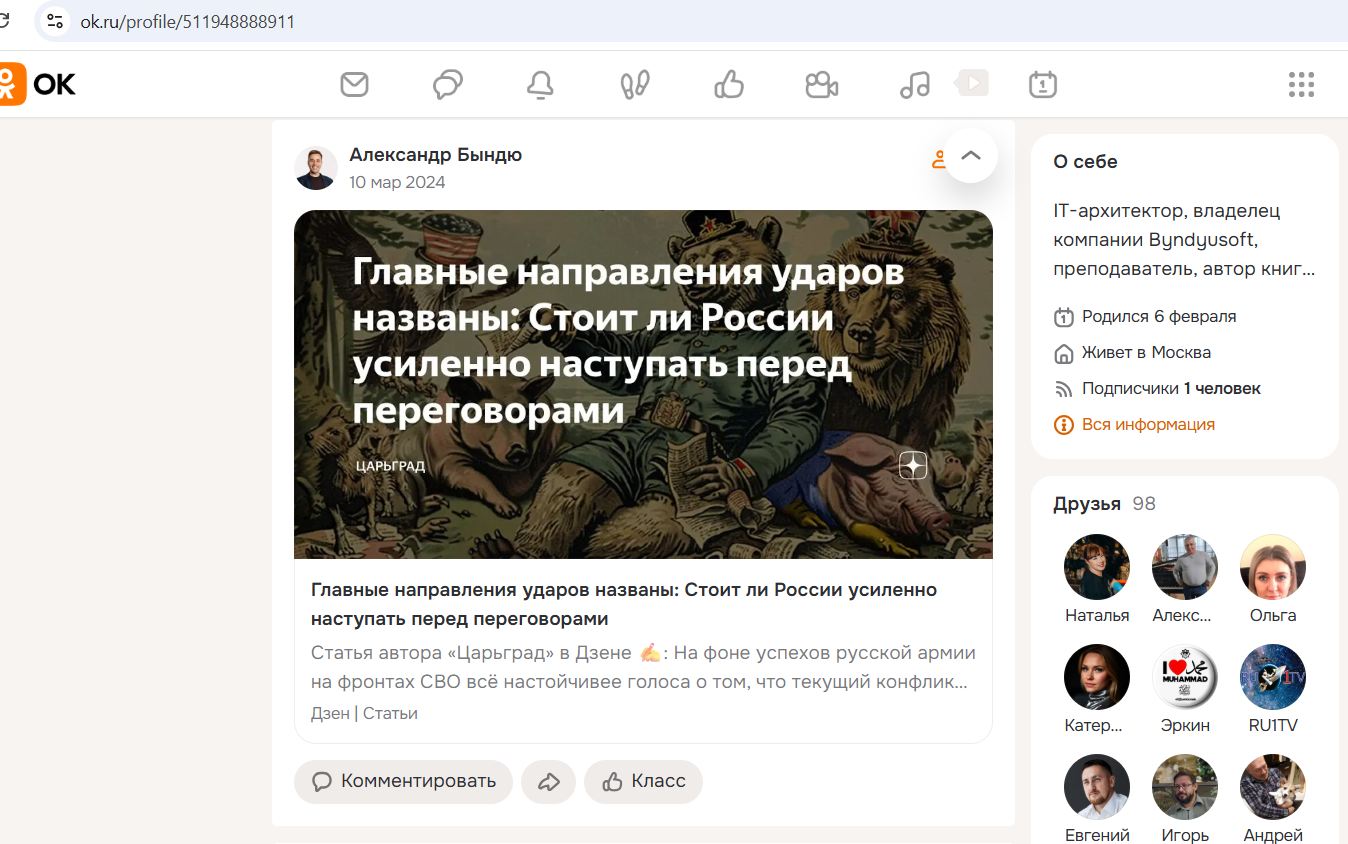Open friend Ольга avatar
The width and height of the screenshot is (1348, 844).
tap(1273, 567)
